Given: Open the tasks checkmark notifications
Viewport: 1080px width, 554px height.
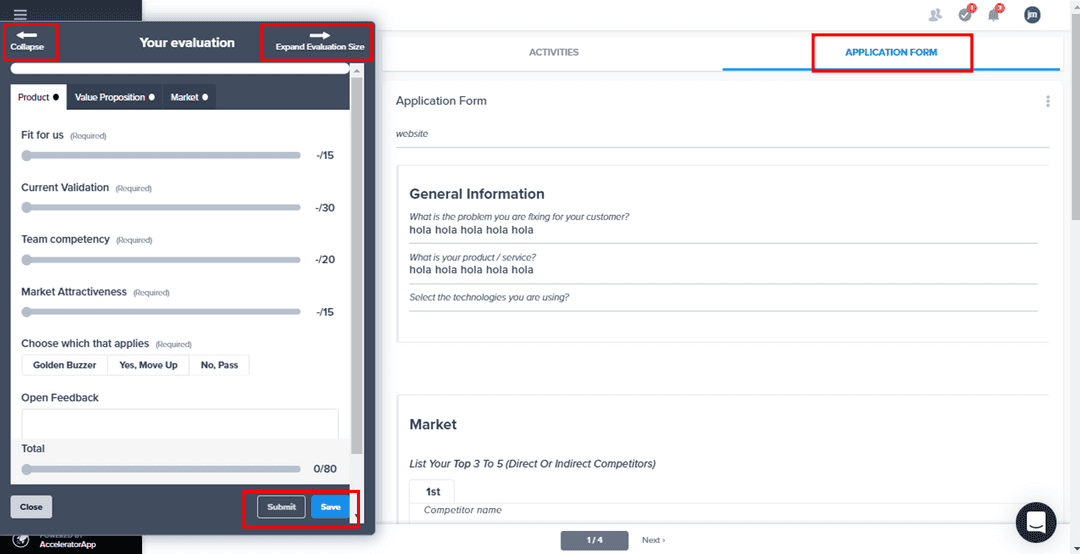Looking at the screenshot, I should click(x=965, y=14).
